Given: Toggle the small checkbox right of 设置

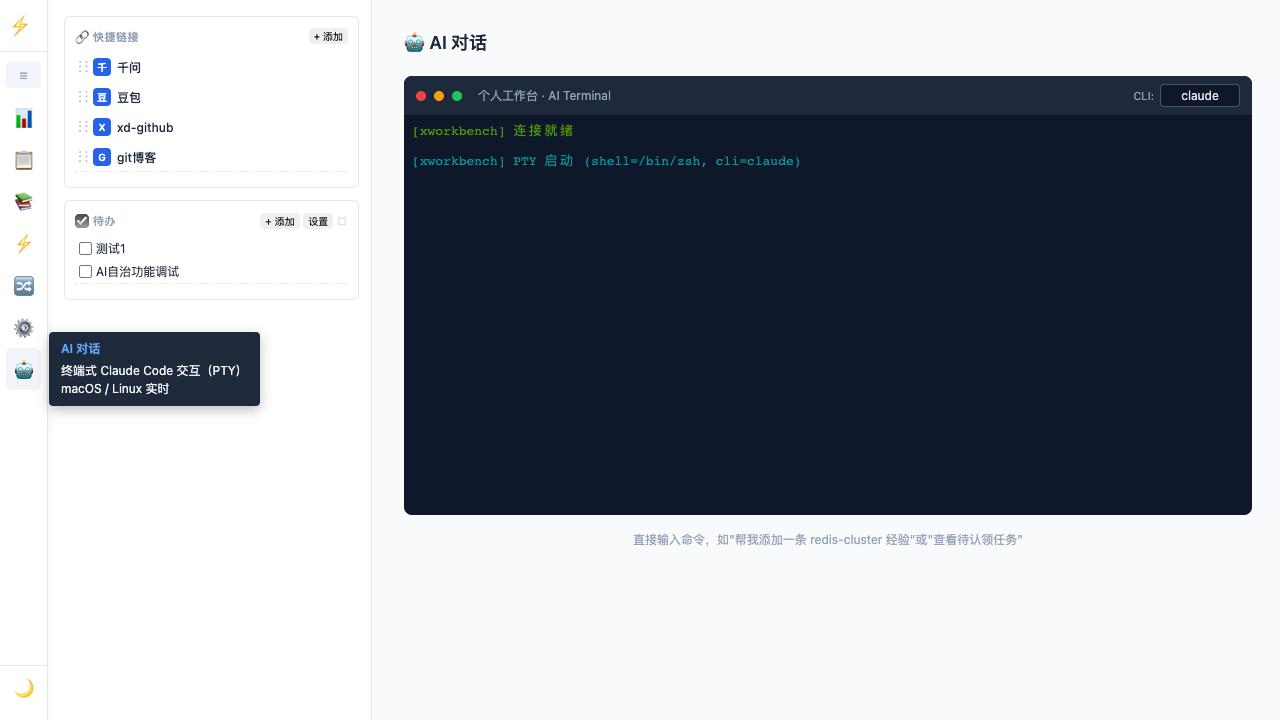Looking at the screenshot, I should (342, 222).
